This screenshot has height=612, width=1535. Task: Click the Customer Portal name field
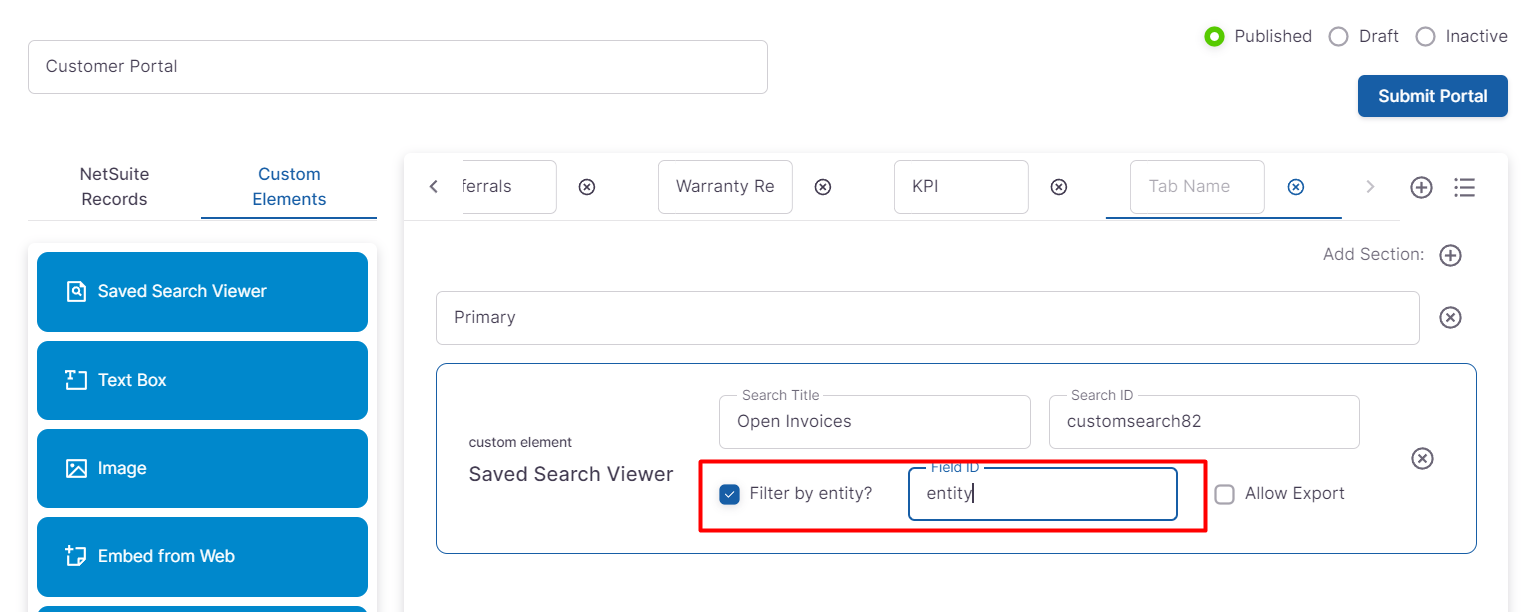(x=397, y=67)
